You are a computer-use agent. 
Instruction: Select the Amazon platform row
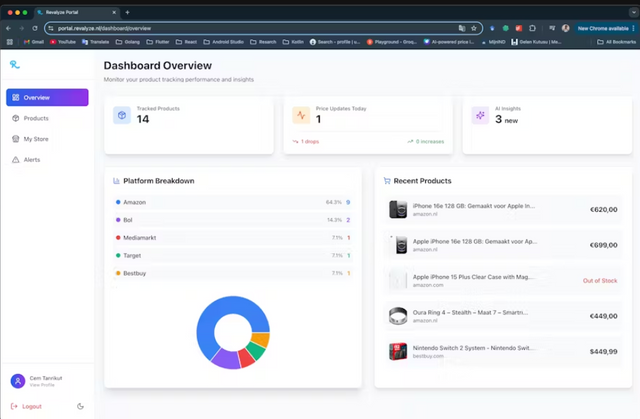(233, 202)
